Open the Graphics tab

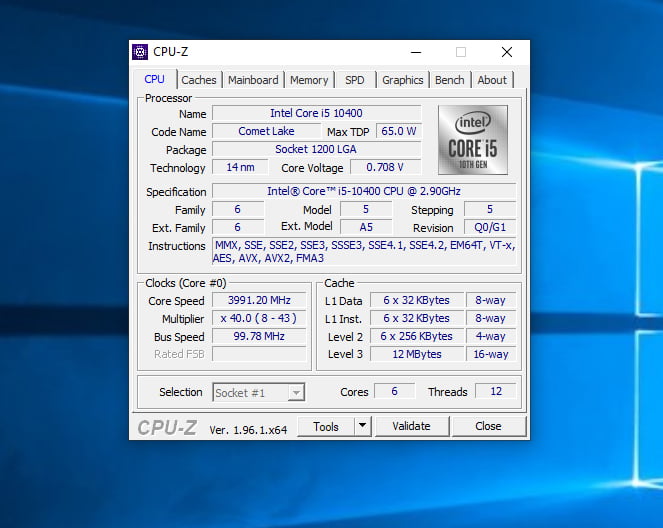403,80
